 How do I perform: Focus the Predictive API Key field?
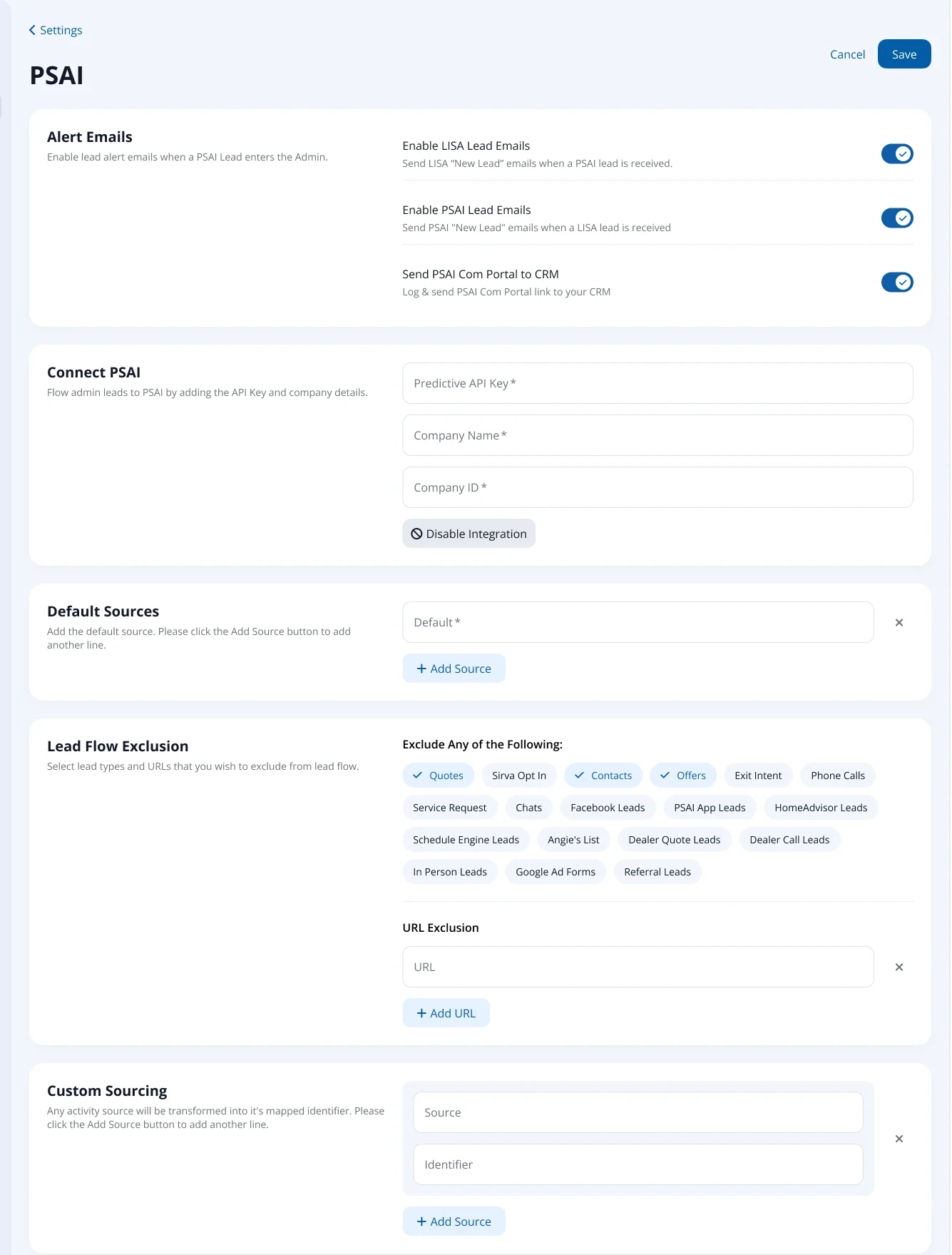click(x=657, y=383)
